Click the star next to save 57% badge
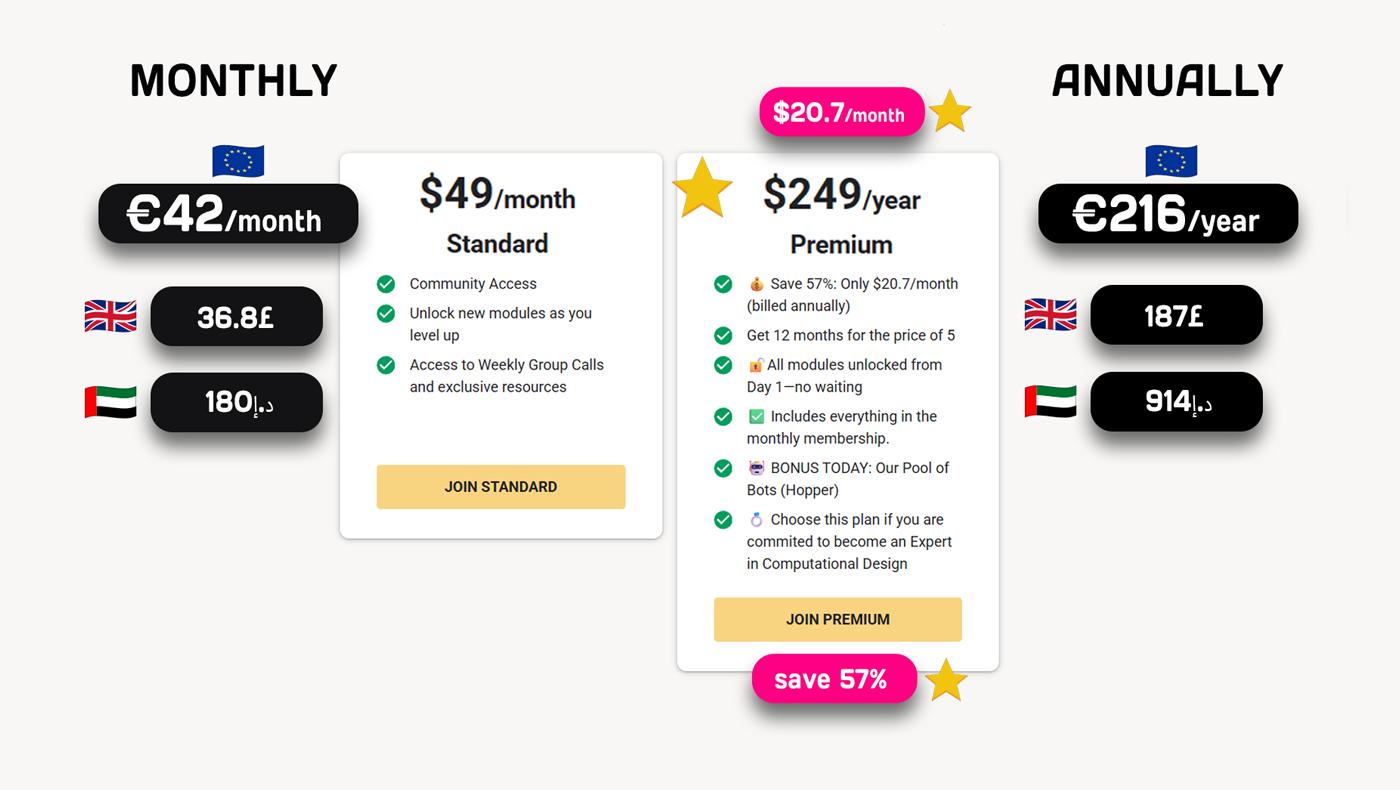Image resolution: width=1400 pixels, height=790 pixels. (x=945, y=681)
